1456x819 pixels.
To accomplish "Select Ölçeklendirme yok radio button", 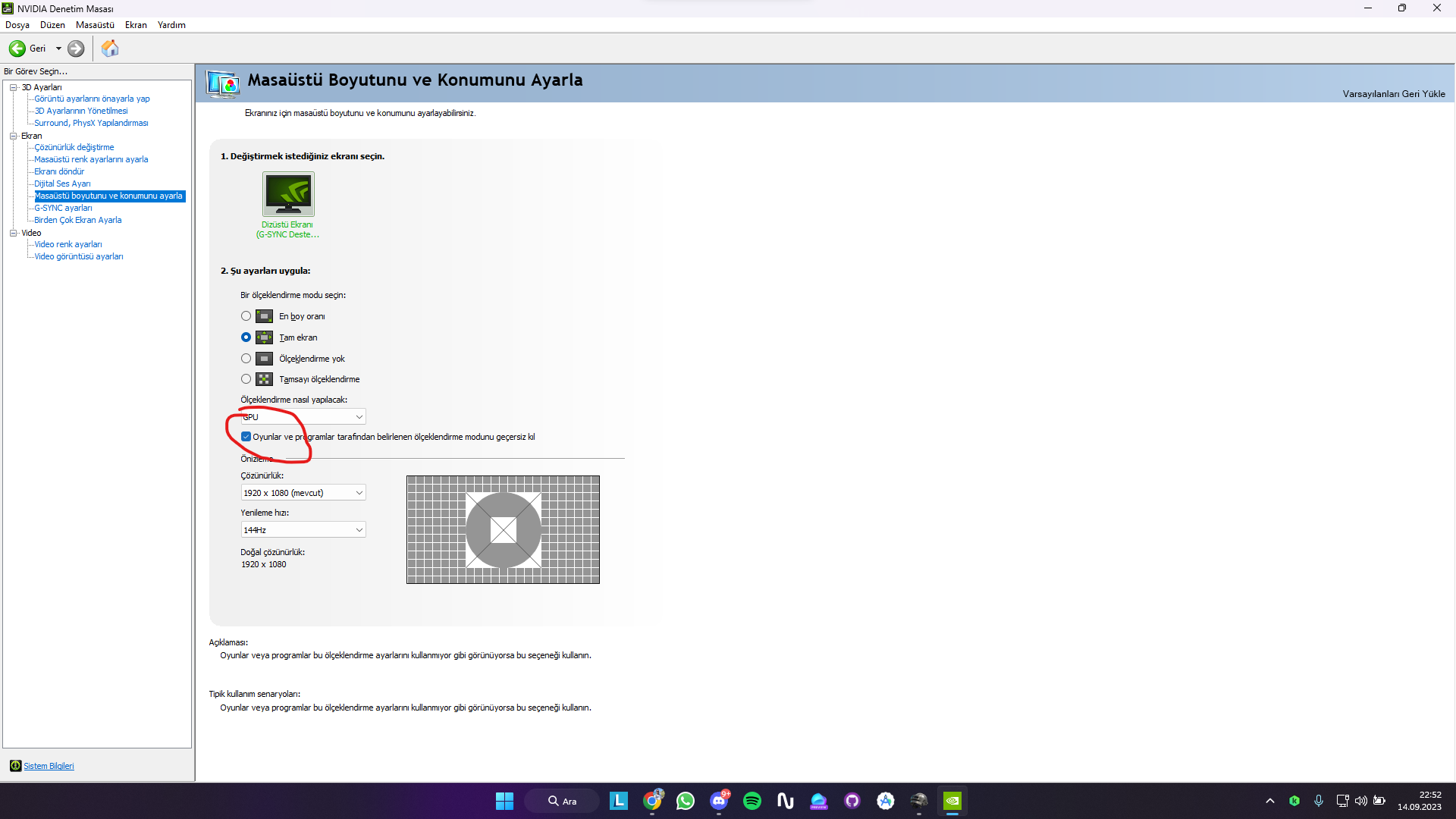I will pyautogui.click(x=246, y=359).
